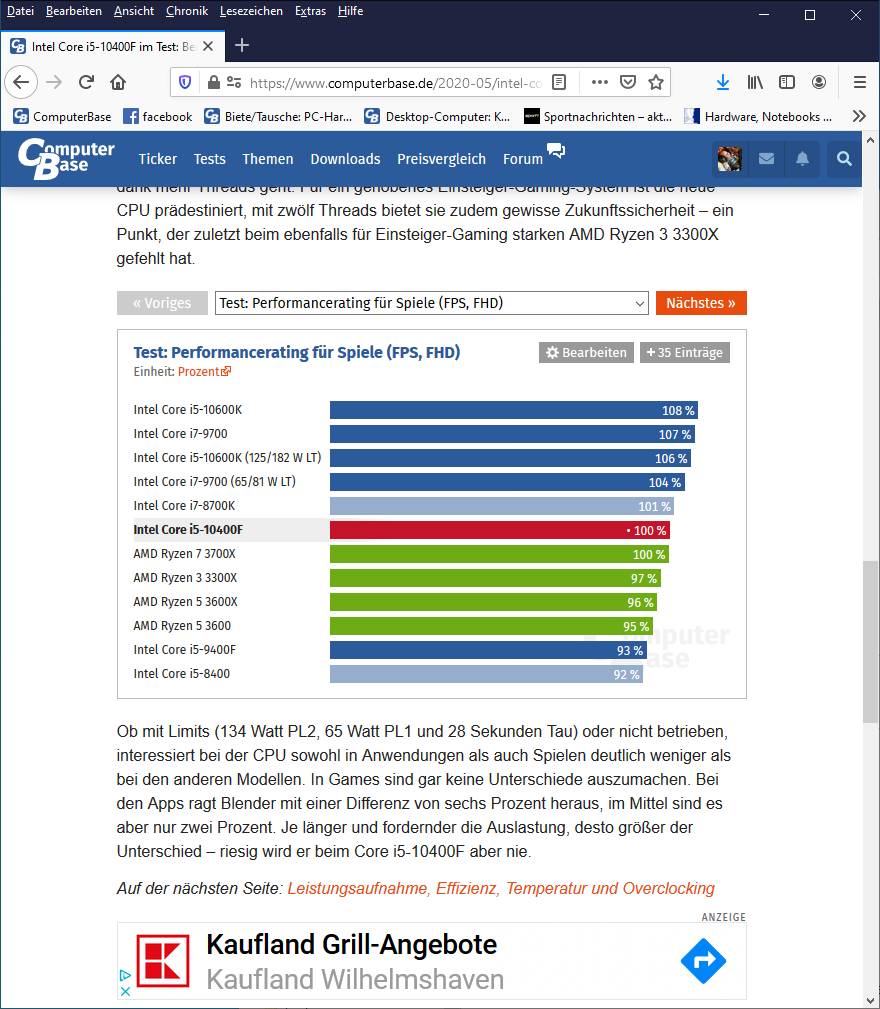The height and width of the screenshot is (1009, 880).
Task: Open the Forum navigation link
Action: pyautogui.click(x=523, y=159)
